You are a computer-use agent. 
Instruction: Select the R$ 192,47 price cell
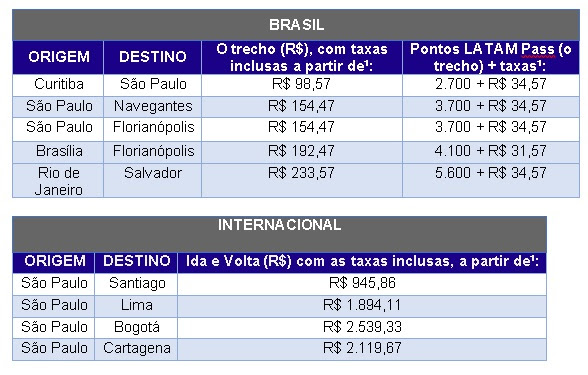(302, 152)
